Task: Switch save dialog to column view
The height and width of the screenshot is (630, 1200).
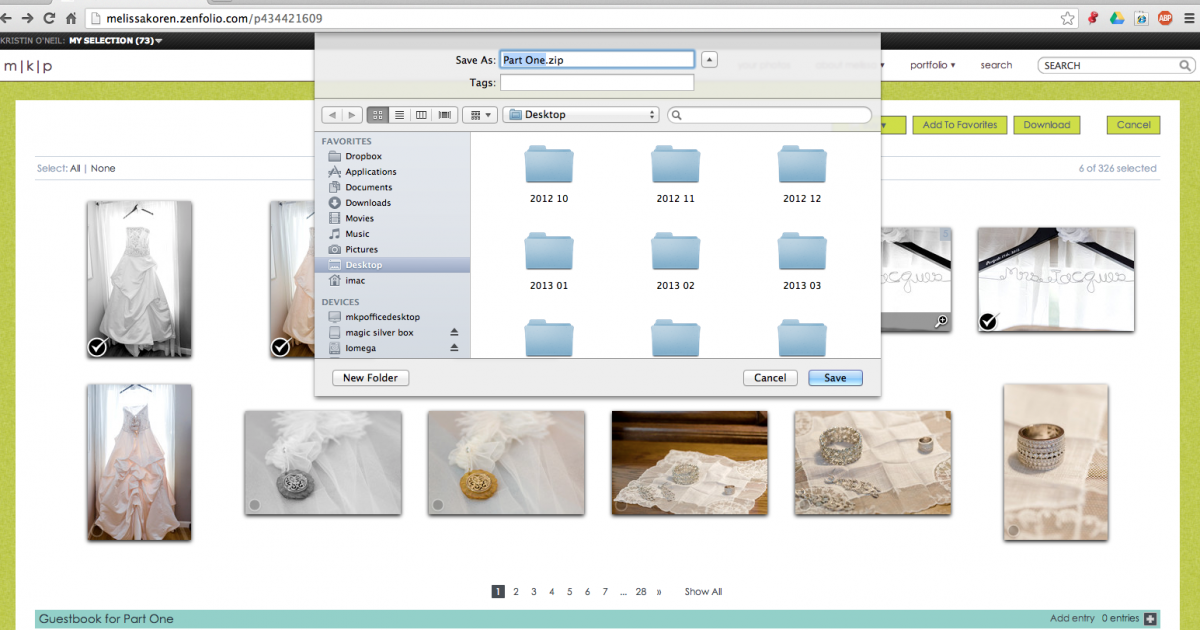Action: tap(422, 115)
